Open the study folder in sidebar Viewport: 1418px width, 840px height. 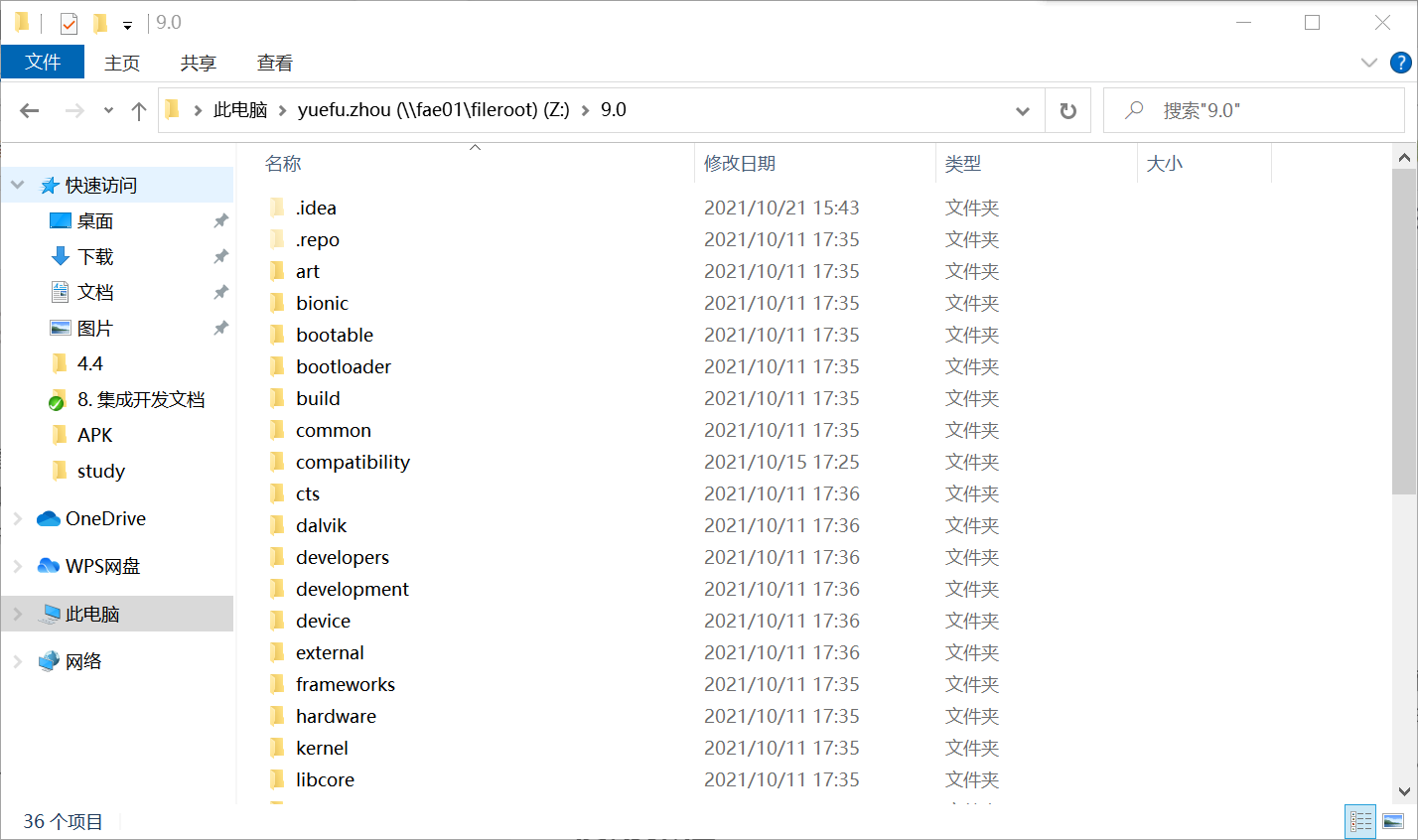(x=101, y=472)
